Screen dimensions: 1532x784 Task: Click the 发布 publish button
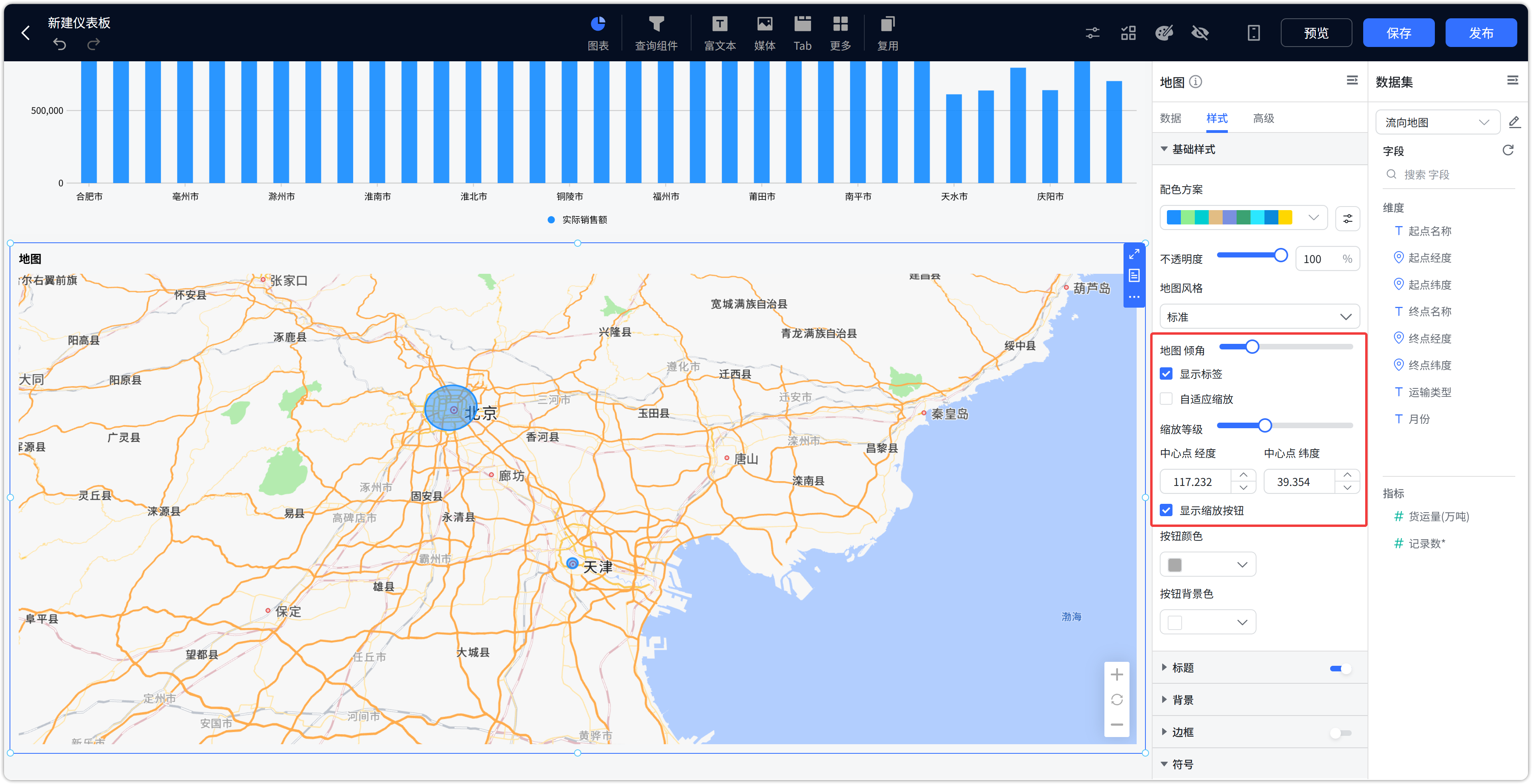click(1481, 33)
